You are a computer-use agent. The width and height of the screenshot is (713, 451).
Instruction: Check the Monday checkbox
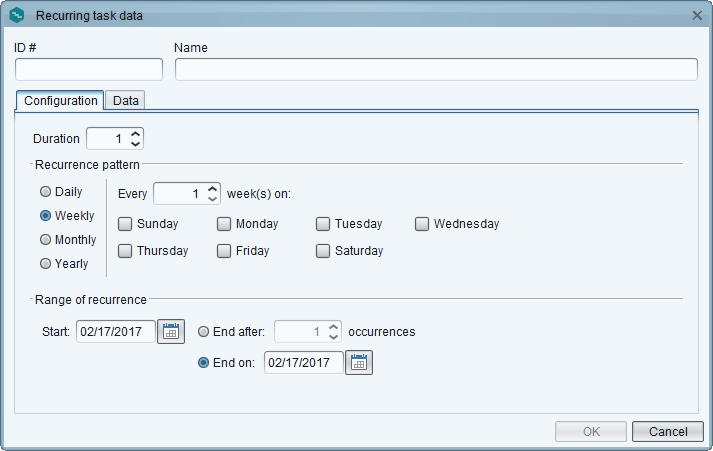coord(224,224)
